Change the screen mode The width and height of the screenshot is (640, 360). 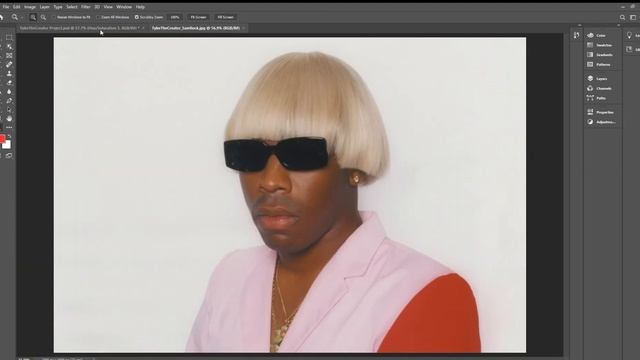tap(9, 156)
